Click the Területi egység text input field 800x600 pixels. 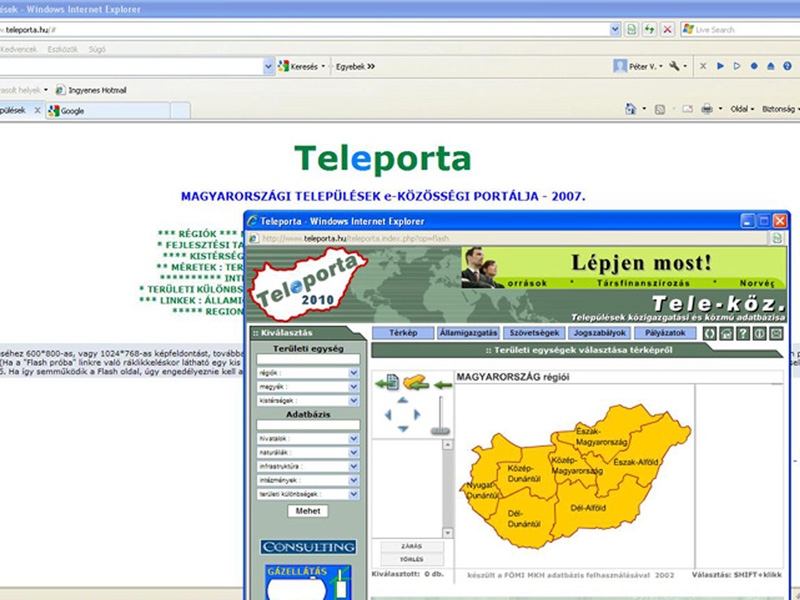[308, 360]
